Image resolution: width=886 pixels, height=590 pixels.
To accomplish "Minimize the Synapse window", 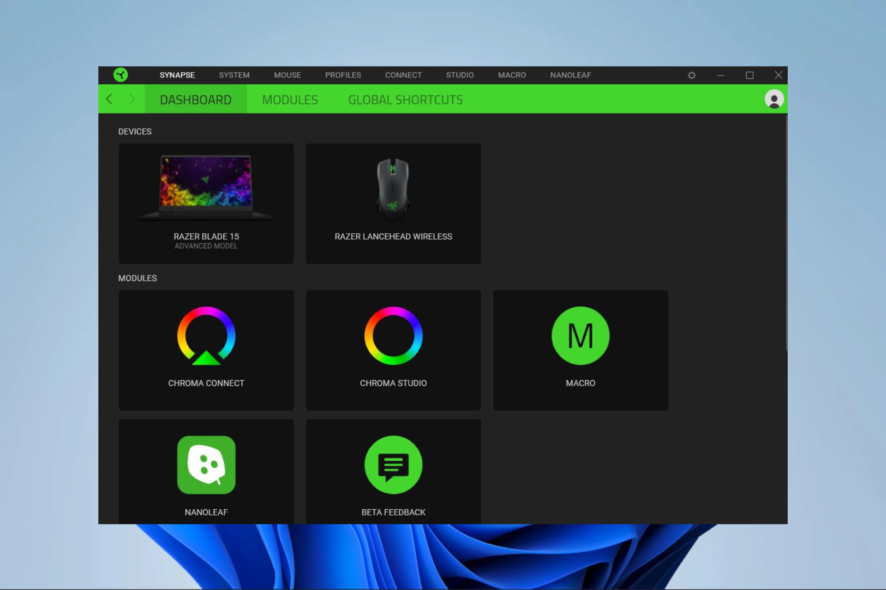I will click(x=720, y=75).
